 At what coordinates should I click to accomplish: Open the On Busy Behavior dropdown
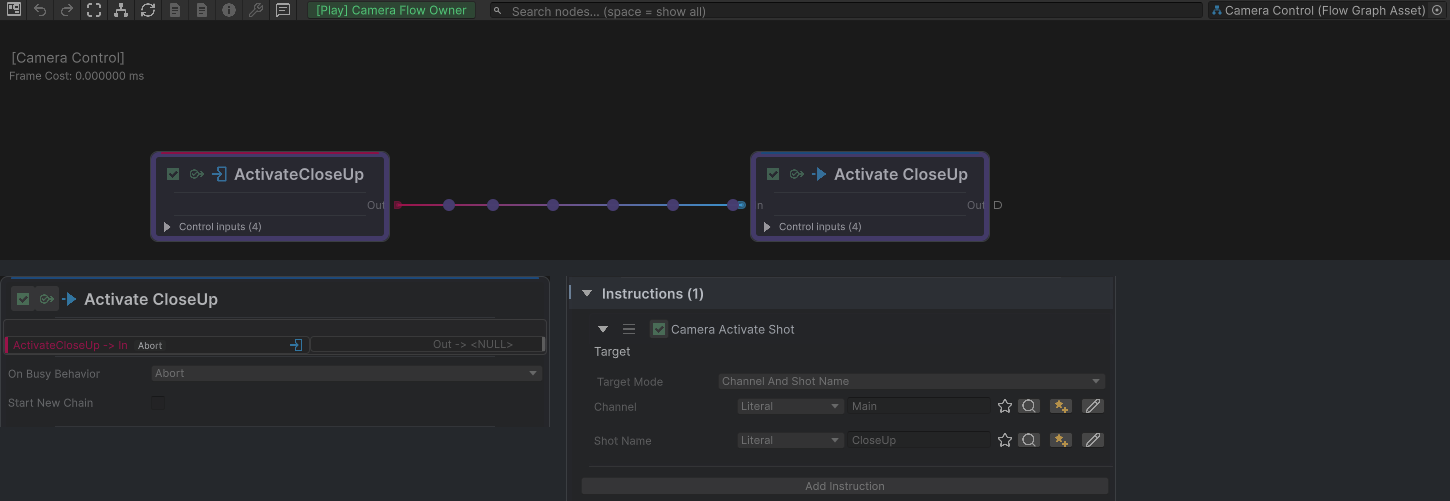pos(347,373)
